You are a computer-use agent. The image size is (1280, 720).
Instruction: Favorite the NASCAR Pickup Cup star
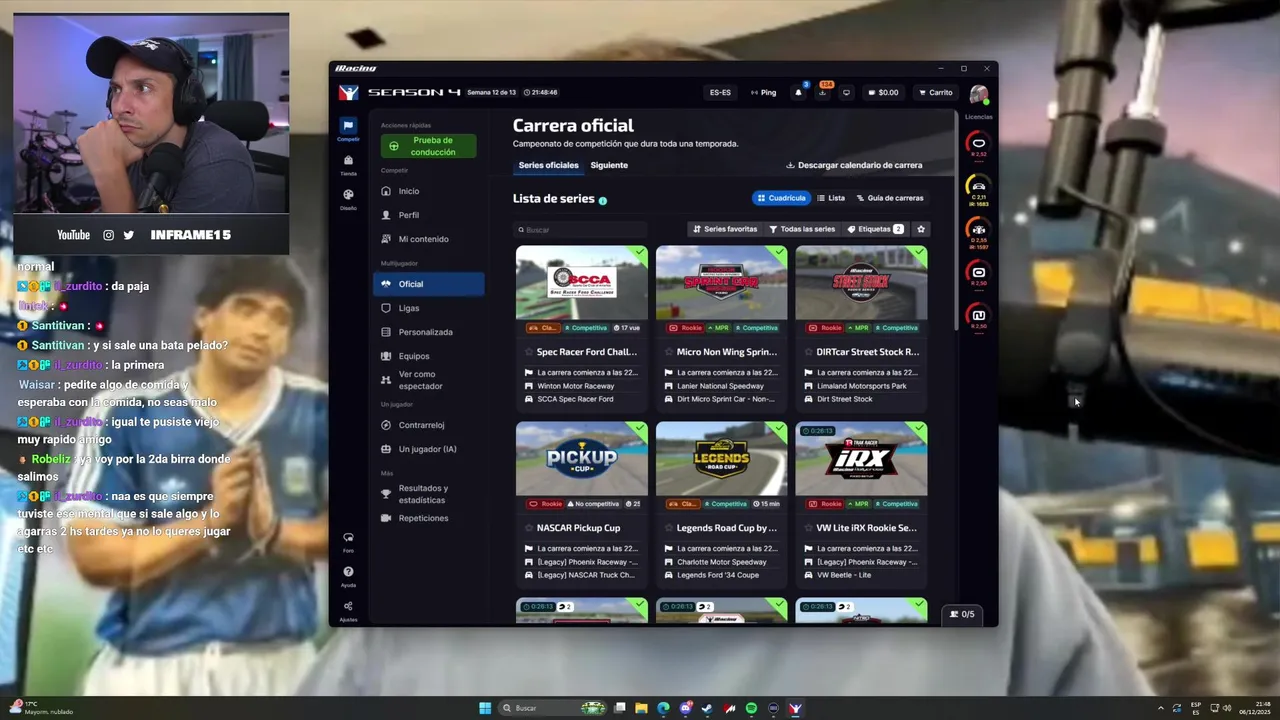pyautogui.click(x=529, y=528)
